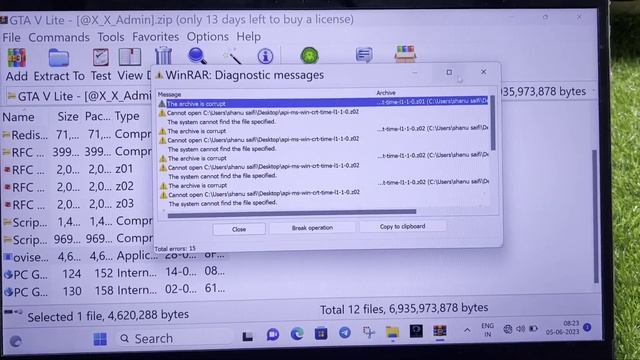The image size is (640, 360).
Task: Sort file list by Size column
Action: (68, 117)
